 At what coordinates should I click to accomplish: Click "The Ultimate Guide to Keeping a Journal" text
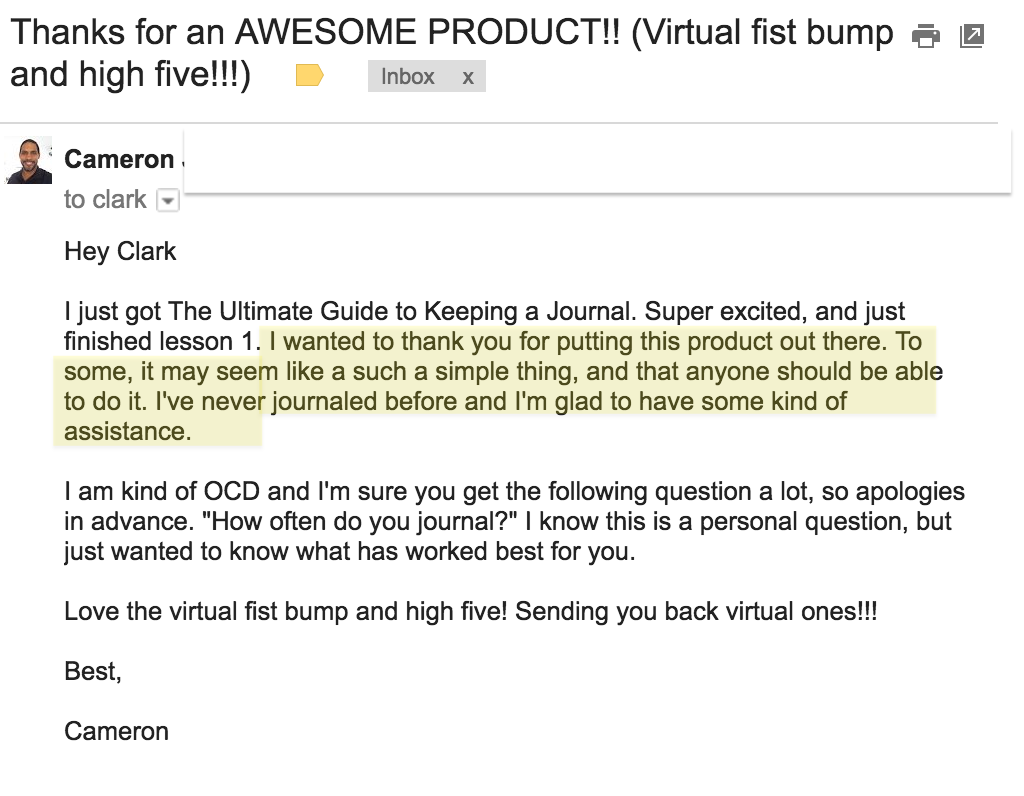point(401,311)
